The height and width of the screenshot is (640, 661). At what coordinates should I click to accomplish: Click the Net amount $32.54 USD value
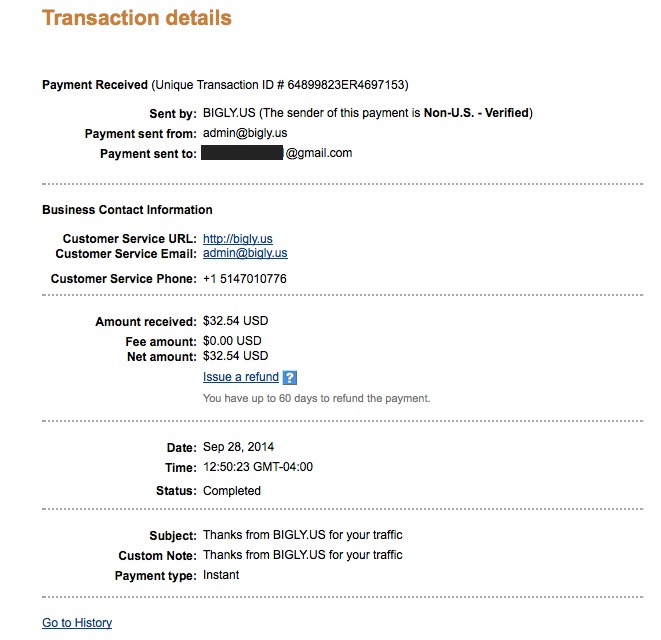[x=235, y=356]
